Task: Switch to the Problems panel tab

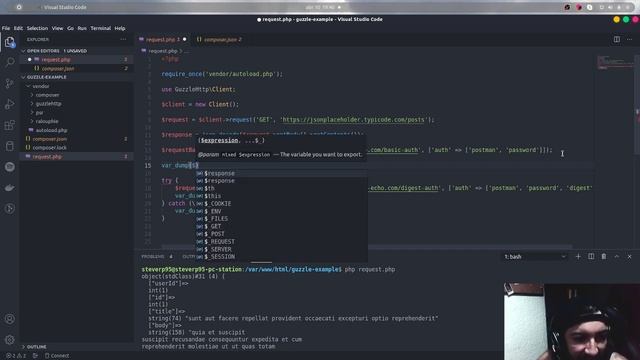Action: (157, 256)
